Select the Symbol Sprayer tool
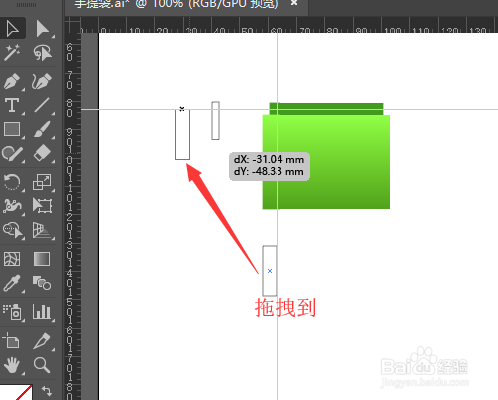Image resolution: width=498 pixels, height=400 pixels. tap(13, 312)
